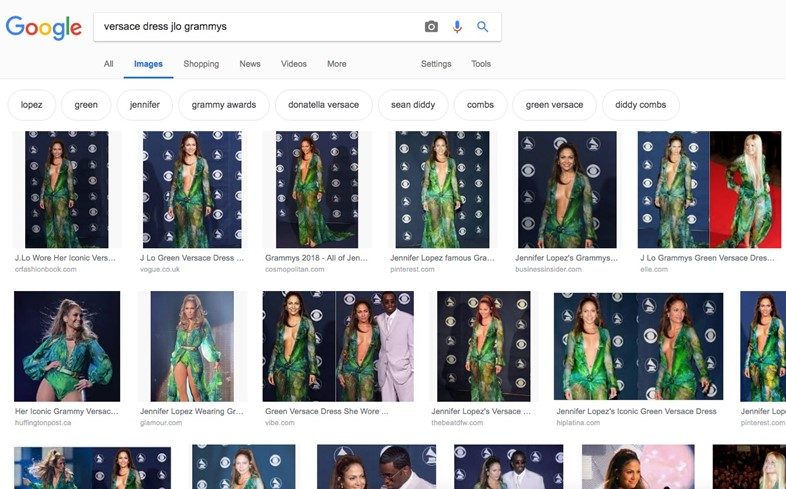Apply the grammy awards filter chip
The width and height of the screenshot is (786, 489).
pos(224,105)
